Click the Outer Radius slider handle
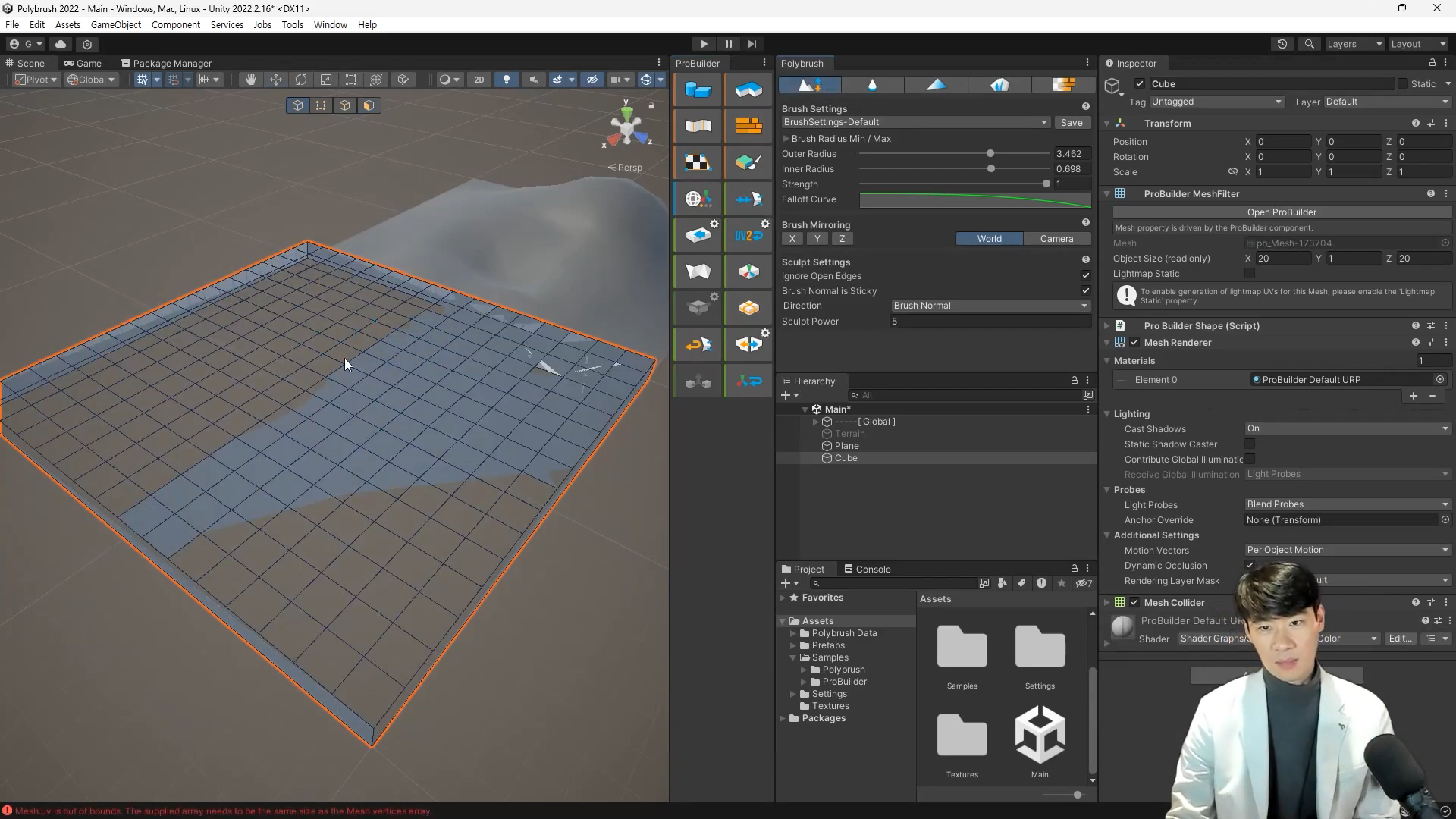The width and height of the screenshot is (1456, 819). (990, 154)
